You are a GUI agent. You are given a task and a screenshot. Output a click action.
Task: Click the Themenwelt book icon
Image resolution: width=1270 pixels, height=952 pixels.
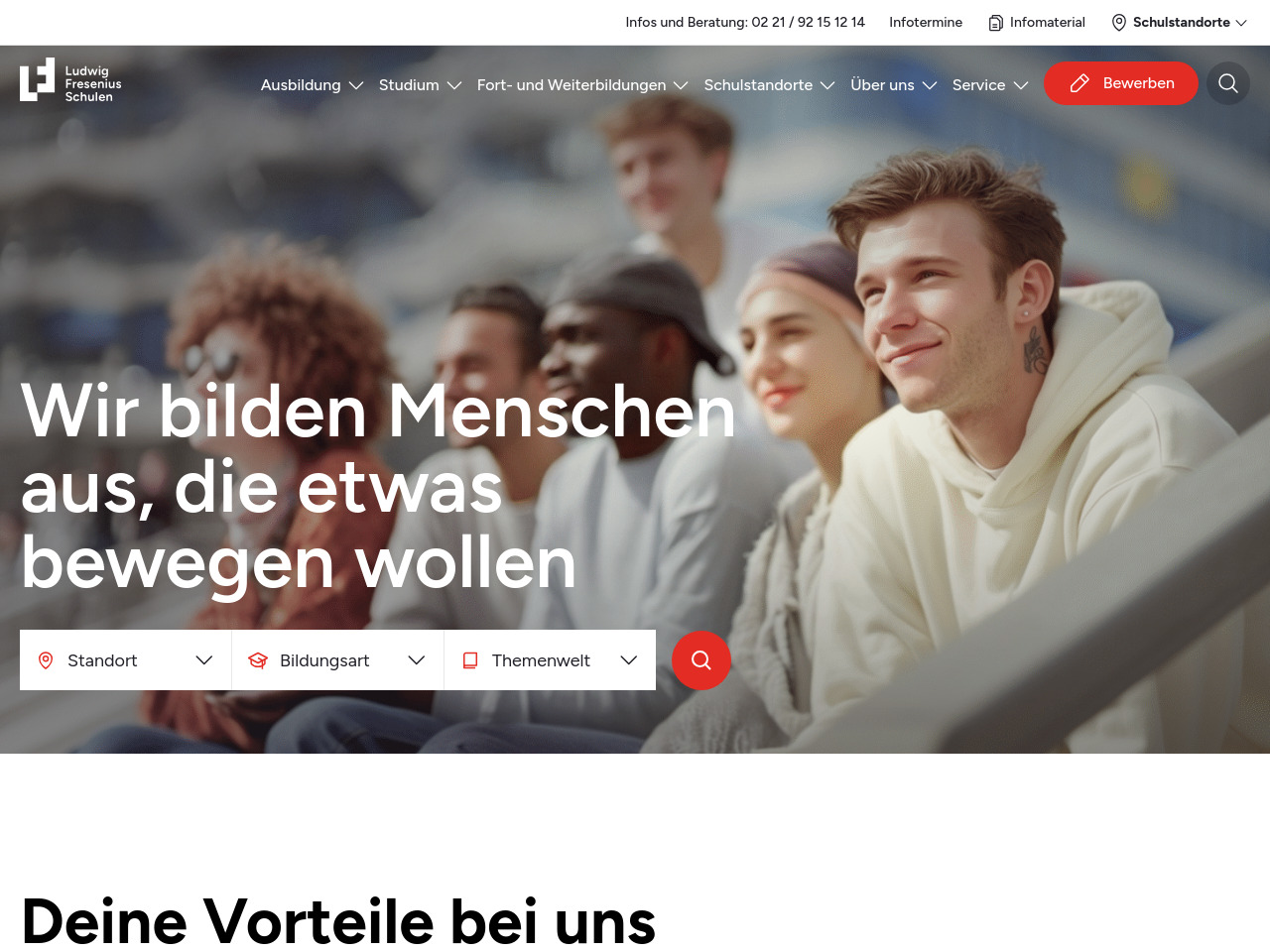[x=470, y=660]
